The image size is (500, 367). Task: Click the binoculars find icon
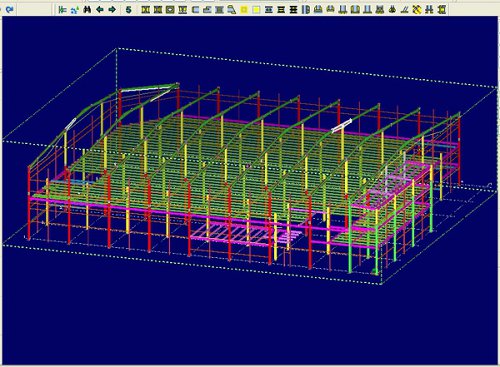click(87, 10)
